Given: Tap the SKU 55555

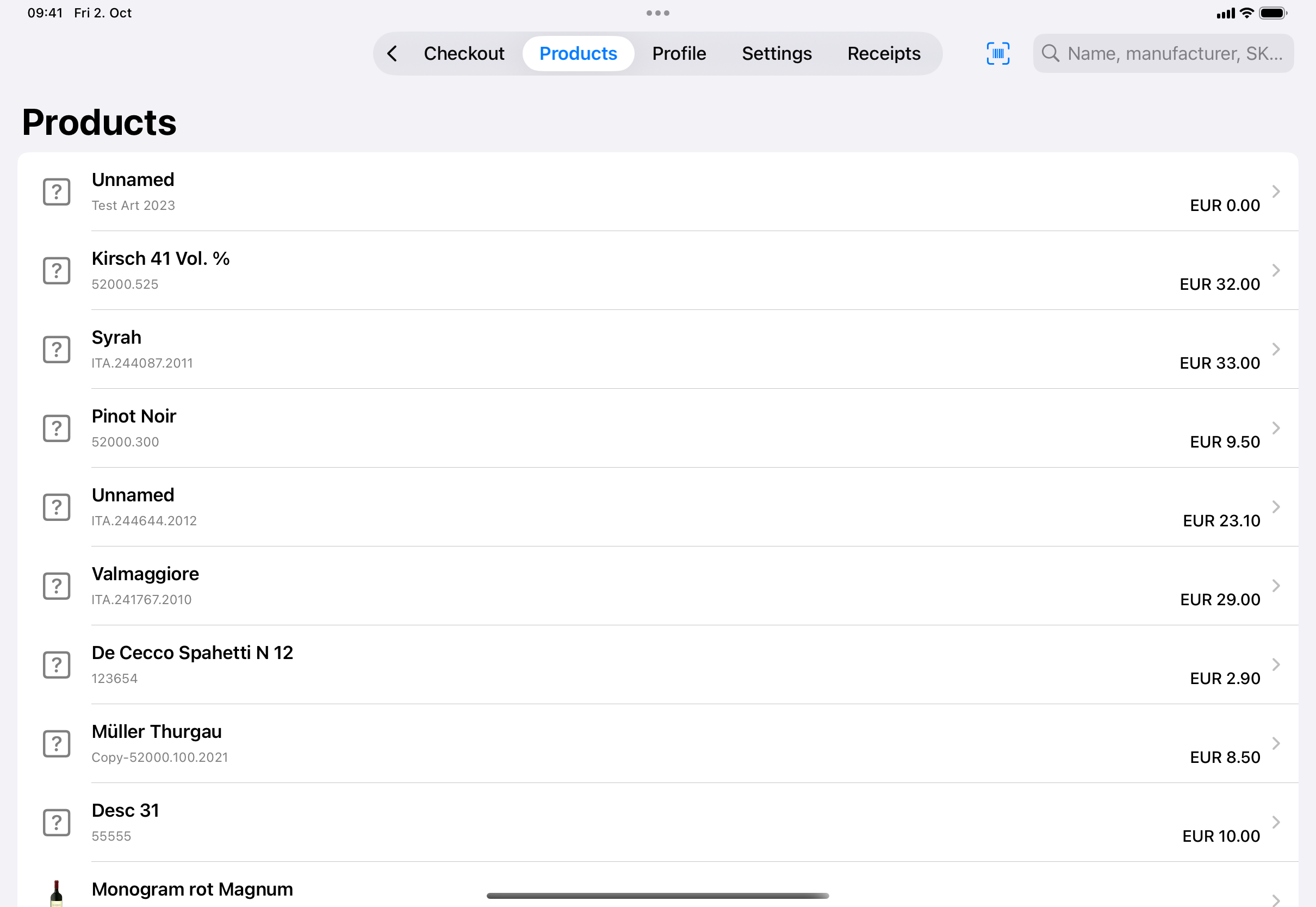Looking at the screenshot, I should 111,837.
